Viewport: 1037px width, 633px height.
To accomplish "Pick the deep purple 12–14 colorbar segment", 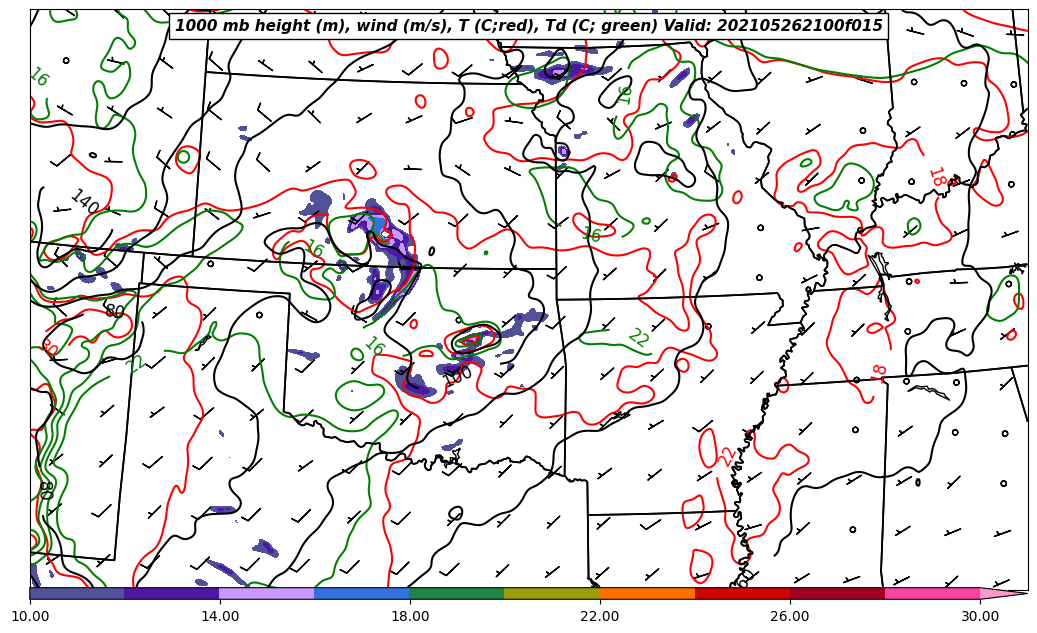I will point(172,593).
